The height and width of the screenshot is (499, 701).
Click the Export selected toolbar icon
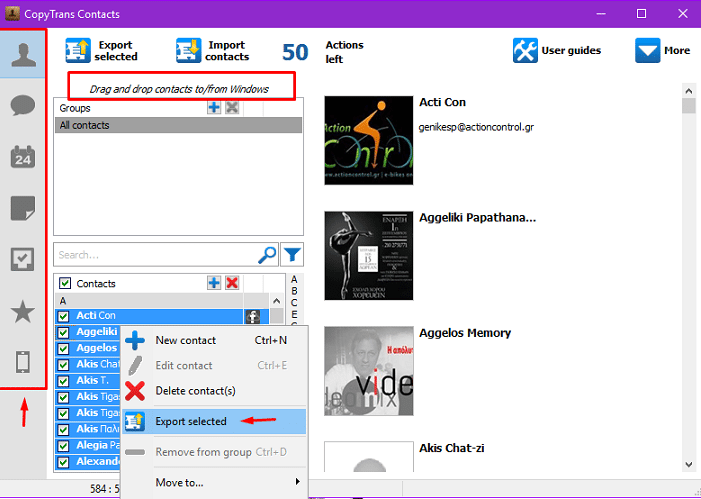[78, 51]
